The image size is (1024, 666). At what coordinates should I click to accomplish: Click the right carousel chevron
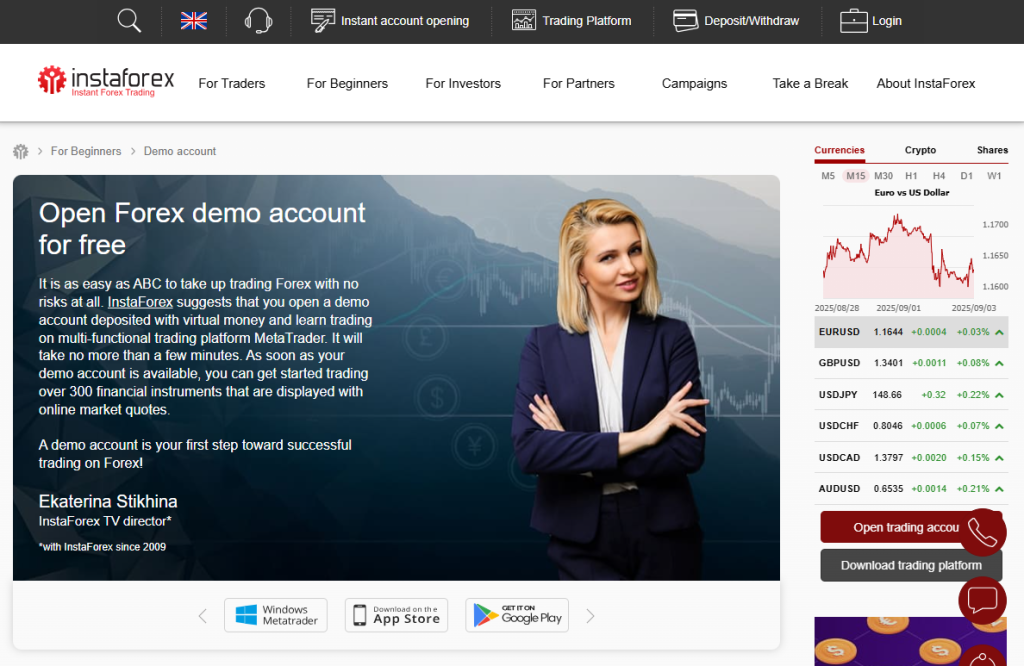(x=590, y=616)
